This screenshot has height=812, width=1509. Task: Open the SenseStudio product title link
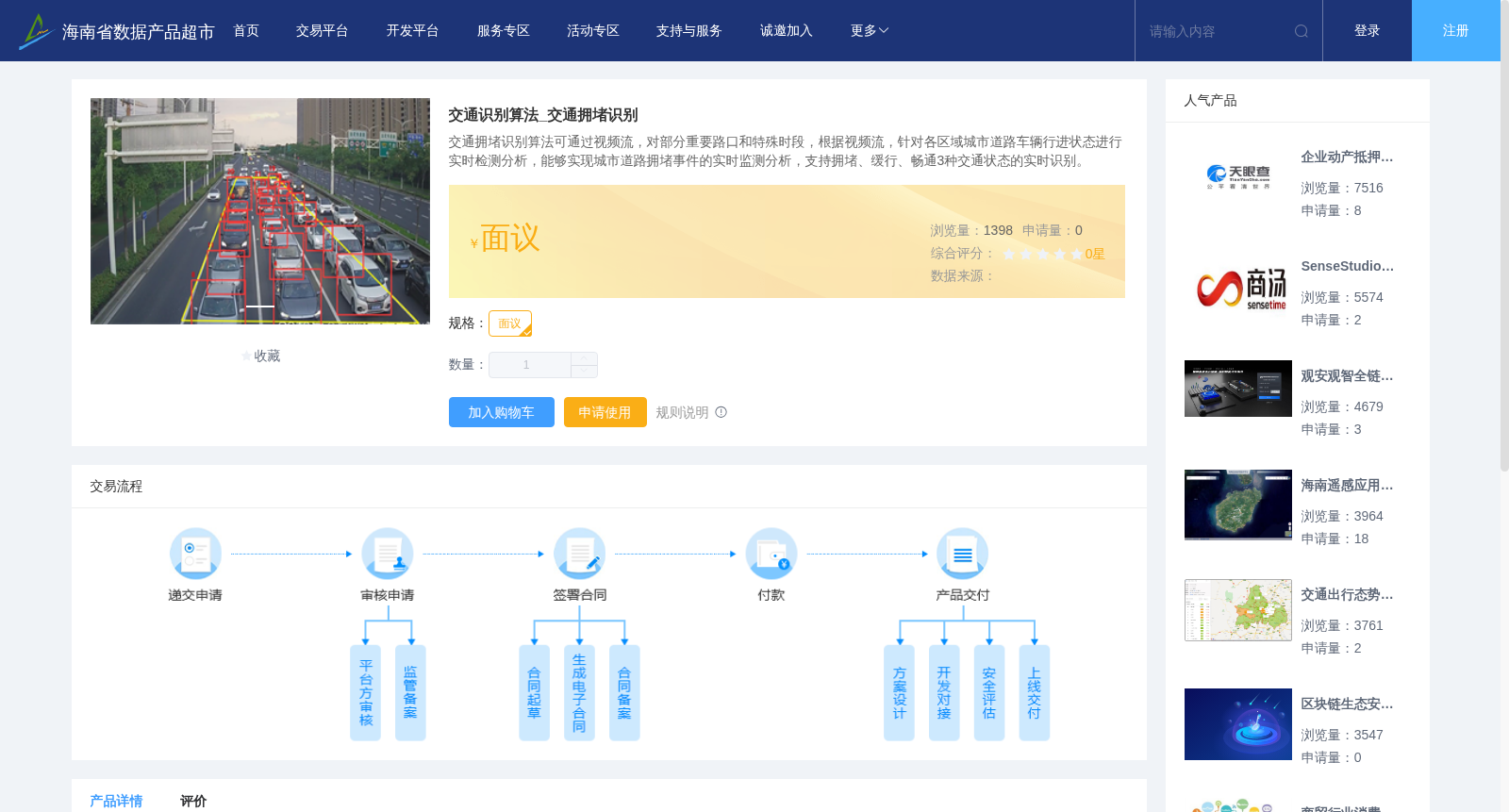(x=1347, y=267)
